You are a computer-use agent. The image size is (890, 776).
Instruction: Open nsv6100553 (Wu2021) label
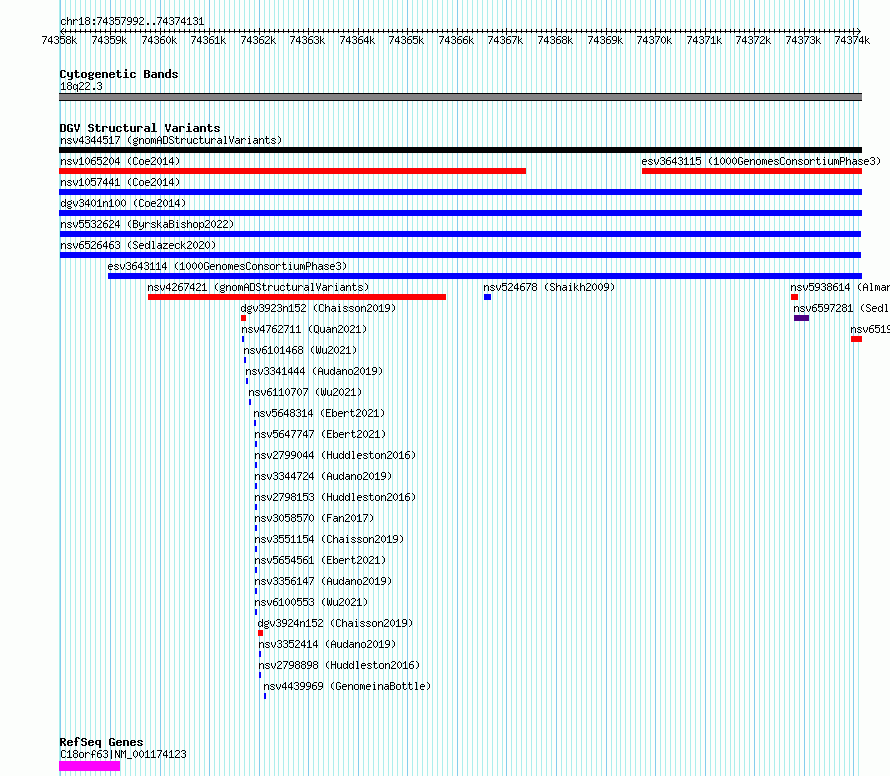(x=311, y=602)
